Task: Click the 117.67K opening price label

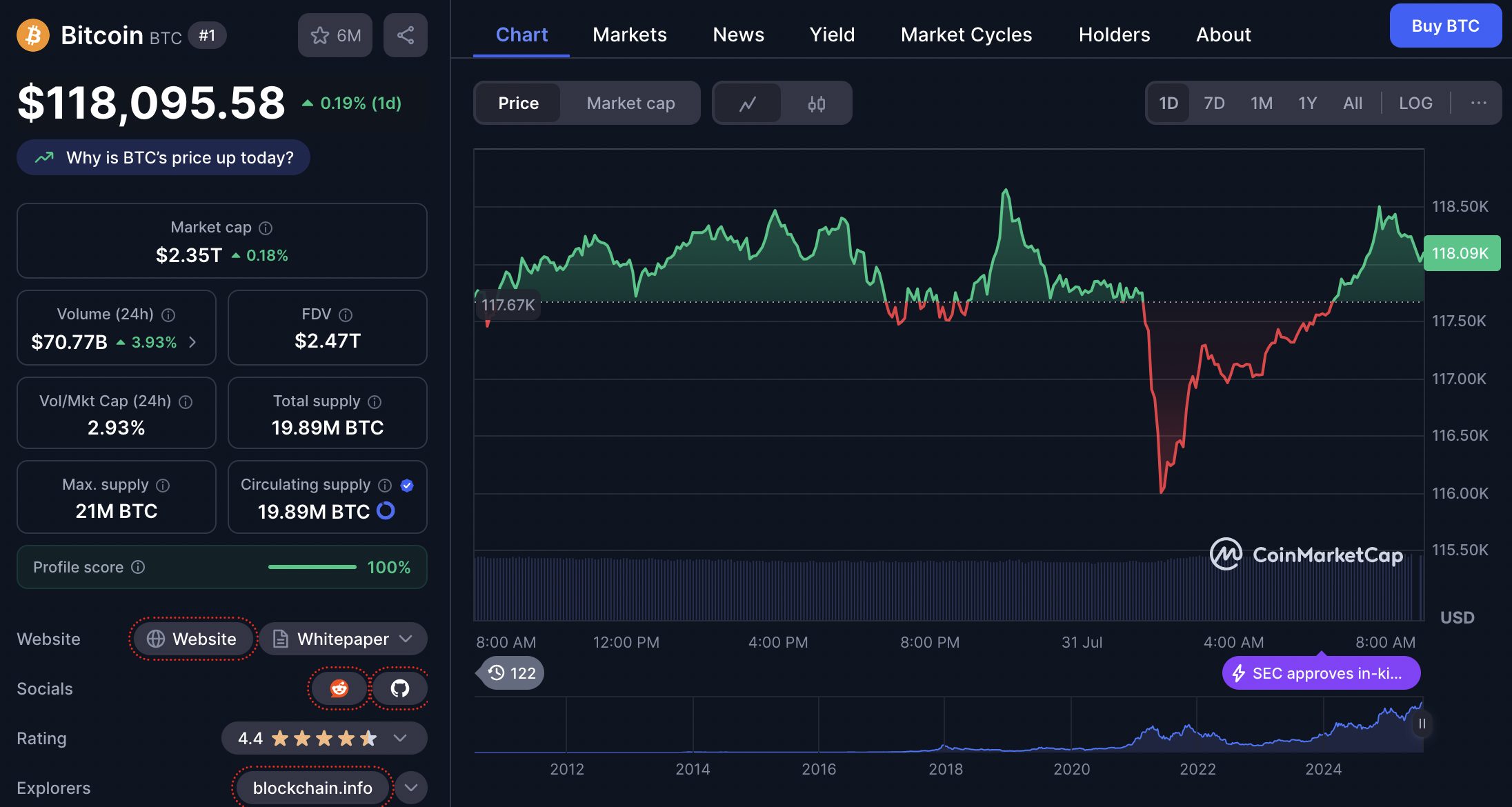Action: pyautogui.click(x=508, y=305)
